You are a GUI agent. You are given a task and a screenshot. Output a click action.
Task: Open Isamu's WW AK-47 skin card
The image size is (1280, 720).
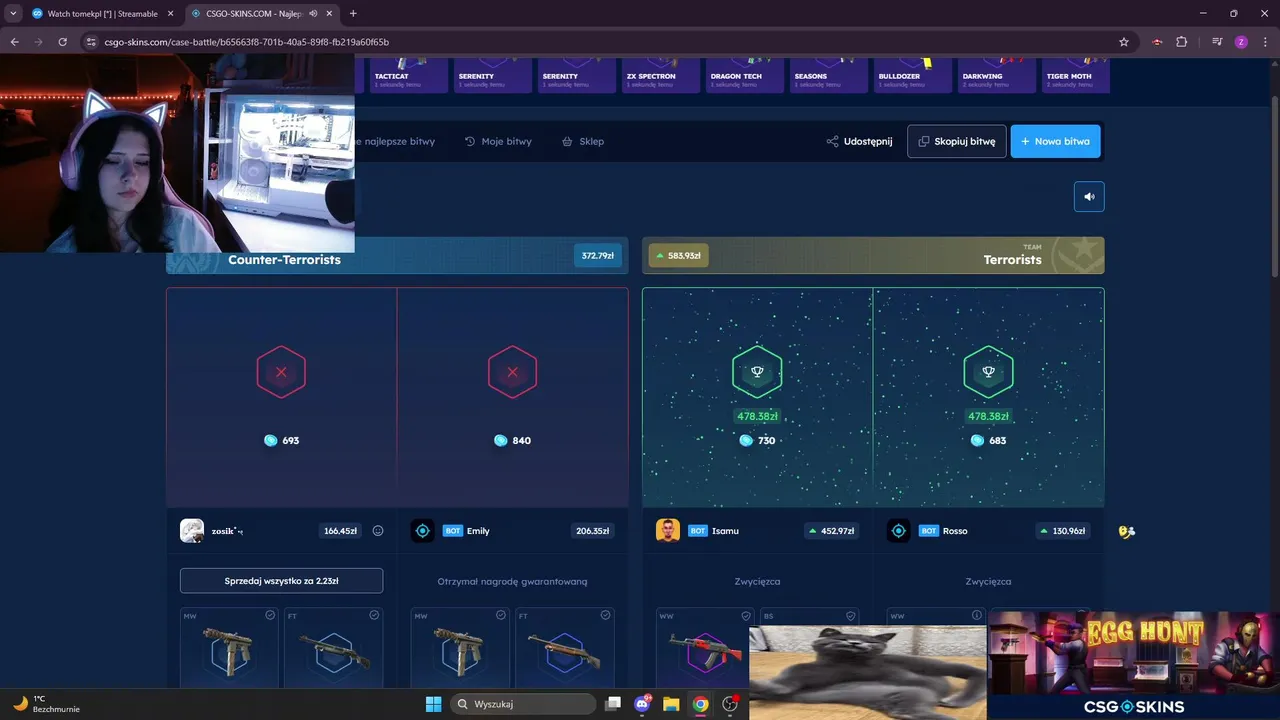pyautogui.click(x=704, y=647)
